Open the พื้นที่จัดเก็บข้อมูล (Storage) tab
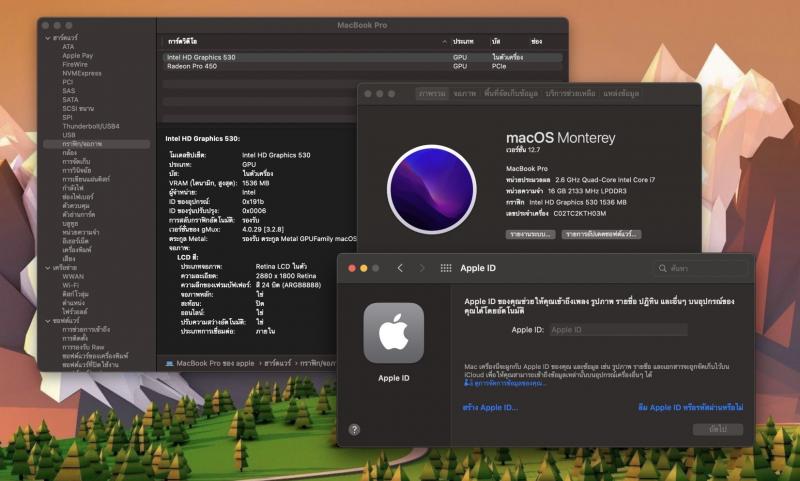 click(x=511, y=93)
